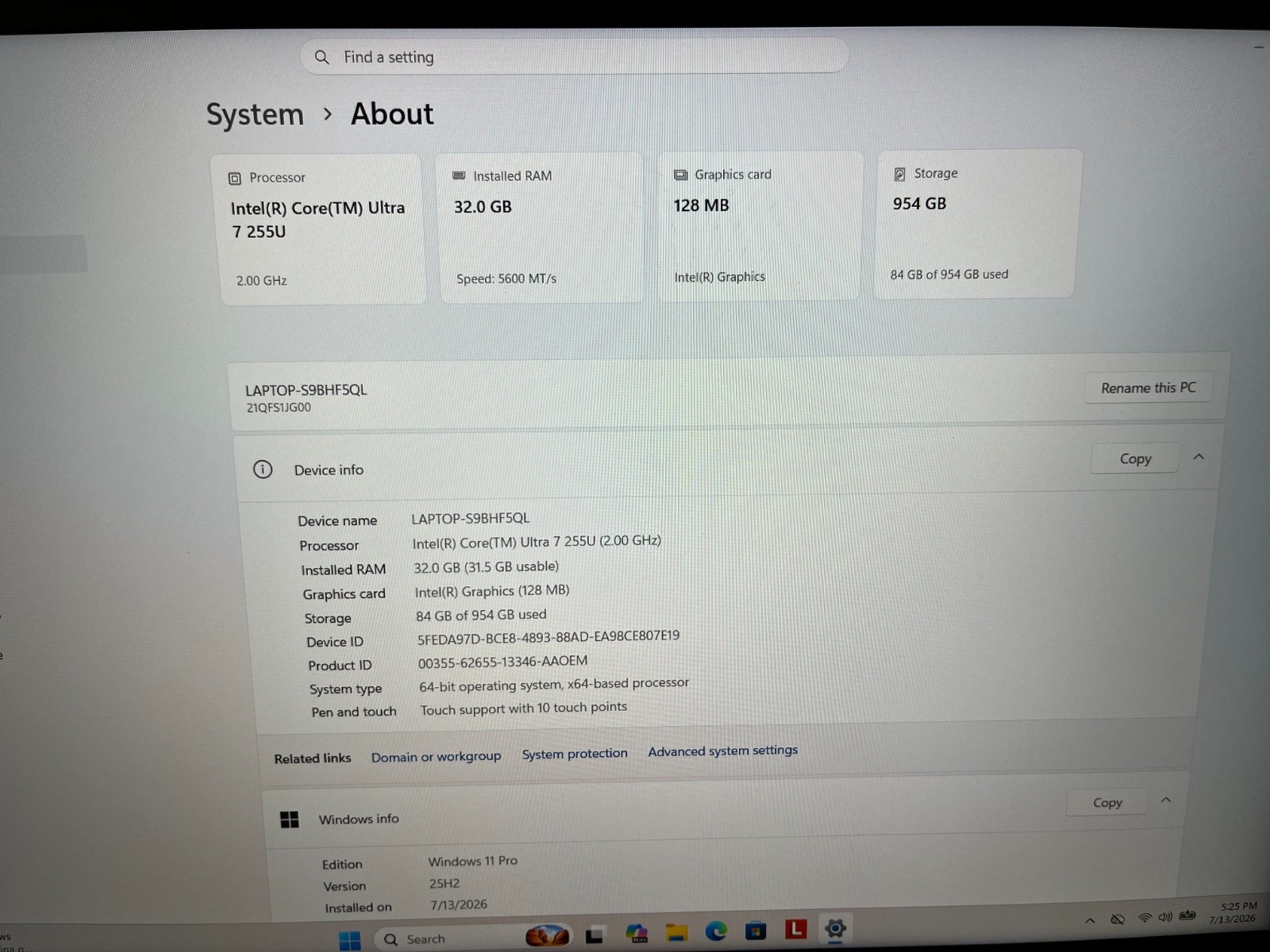This screenshot has width=1270, height=952.
Task: Open Task View in the taskbar
Action: (x=595, y=935)
